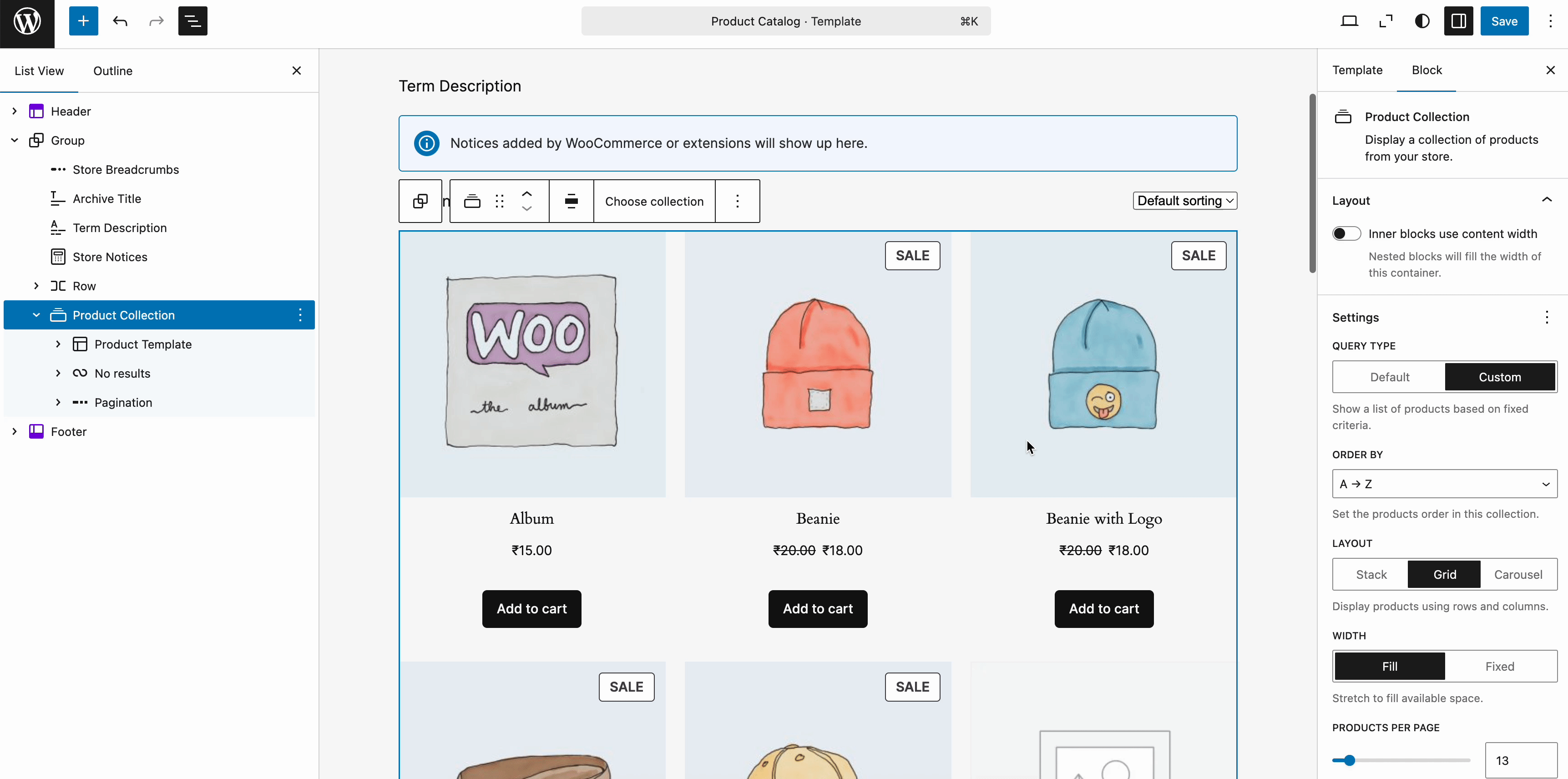1568x779 pixels.
Task: Click Choose collection in block toolbar
Action: point(654,202)
